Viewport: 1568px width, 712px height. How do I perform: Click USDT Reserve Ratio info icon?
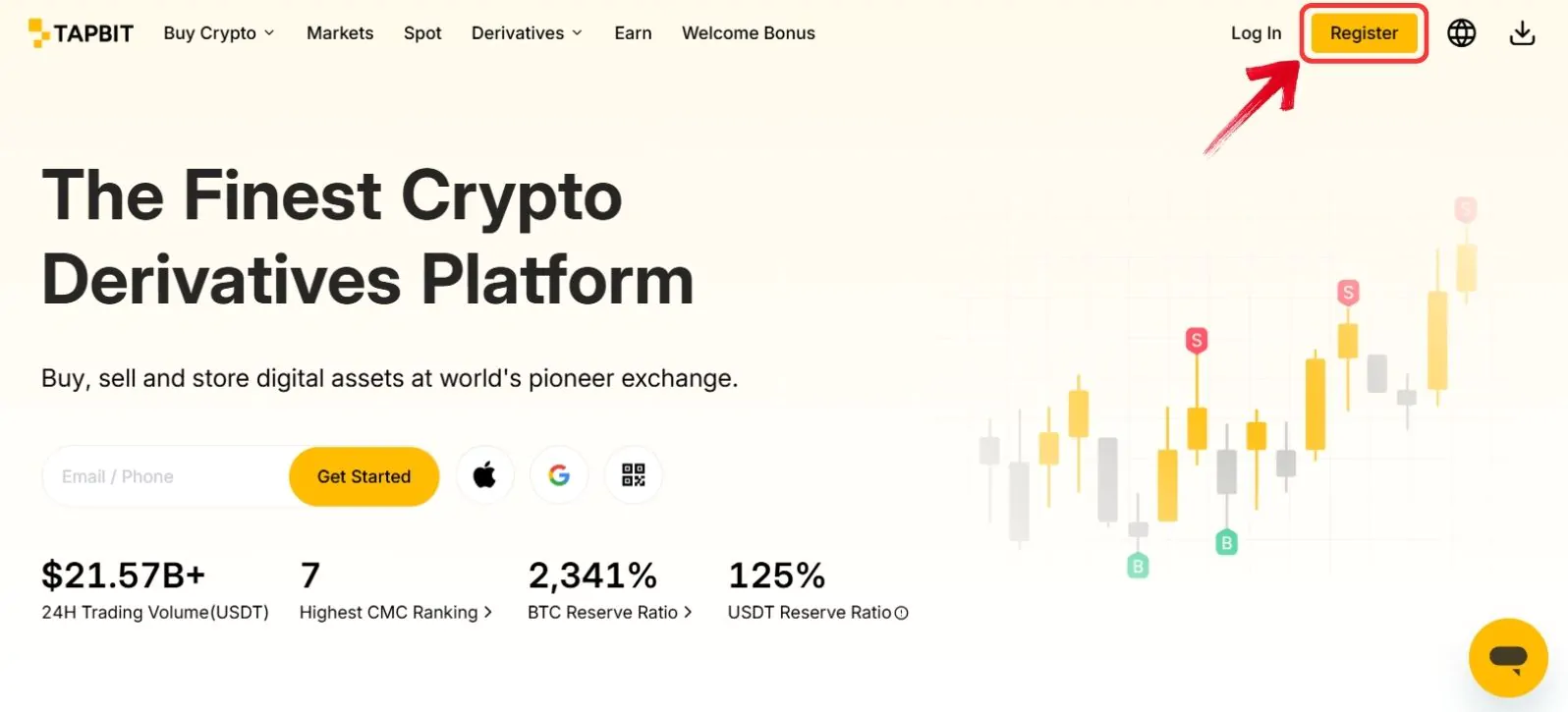[902, 613]
